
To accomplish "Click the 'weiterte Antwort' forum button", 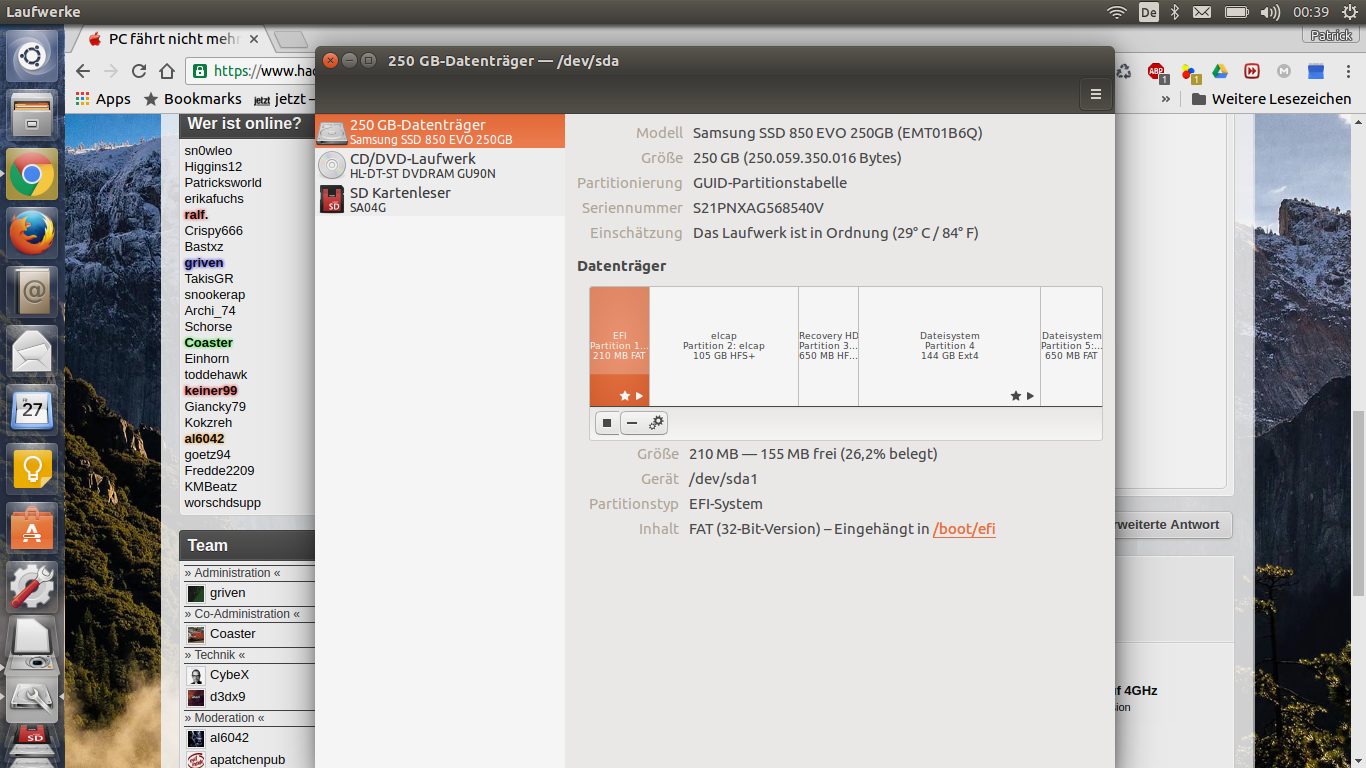I will click(x=1173, y=525).
